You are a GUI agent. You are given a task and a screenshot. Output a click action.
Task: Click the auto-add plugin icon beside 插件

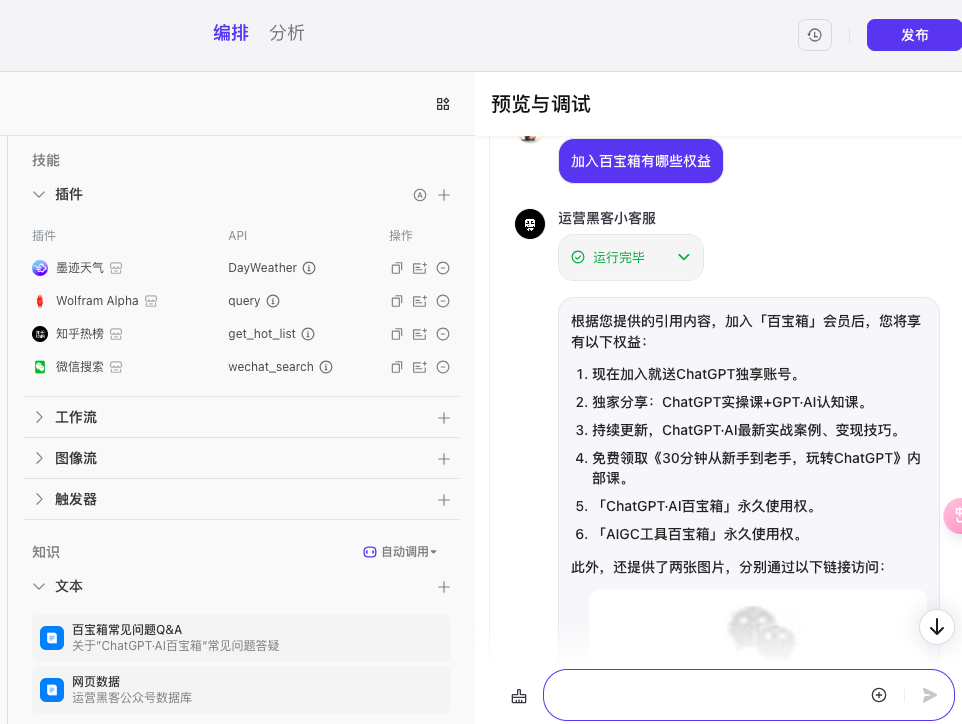point(420,195)
